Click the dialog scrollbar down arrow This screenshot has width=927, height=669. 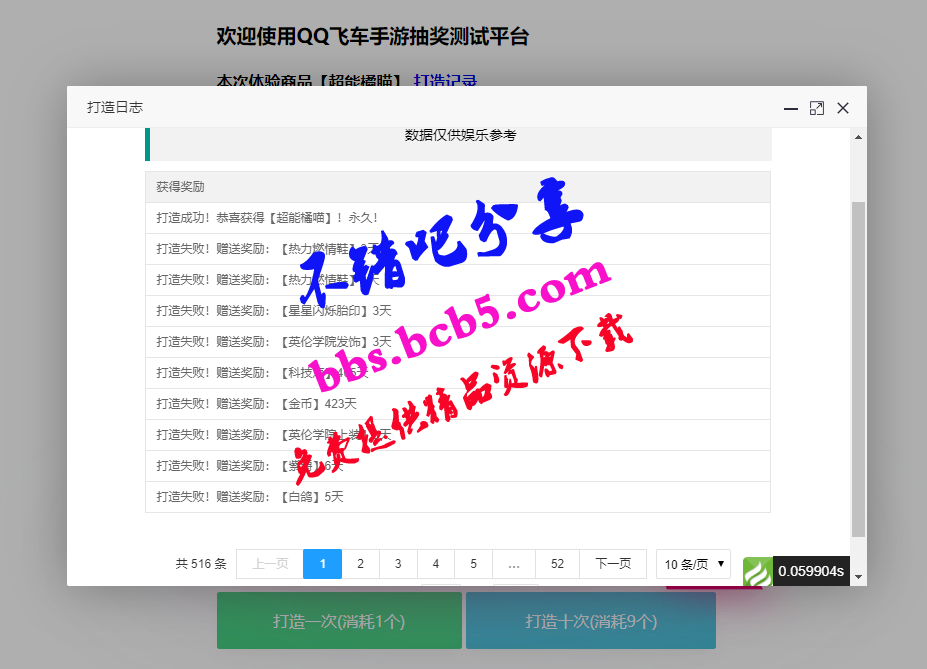coord(858,577)
